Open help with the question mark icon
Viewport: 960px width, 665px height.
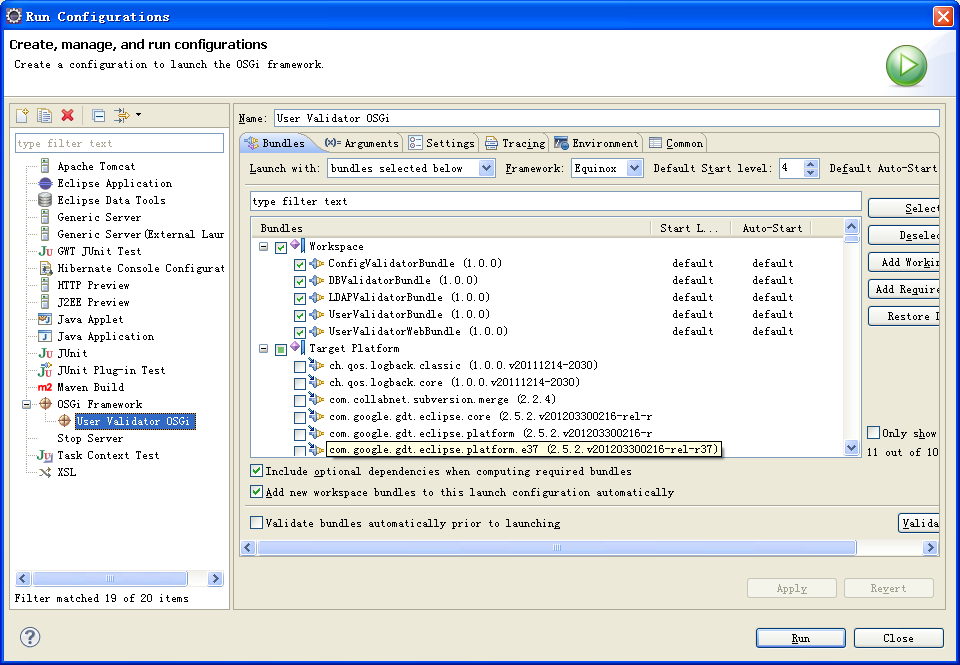pyautogui.click(x=30, y=637)
